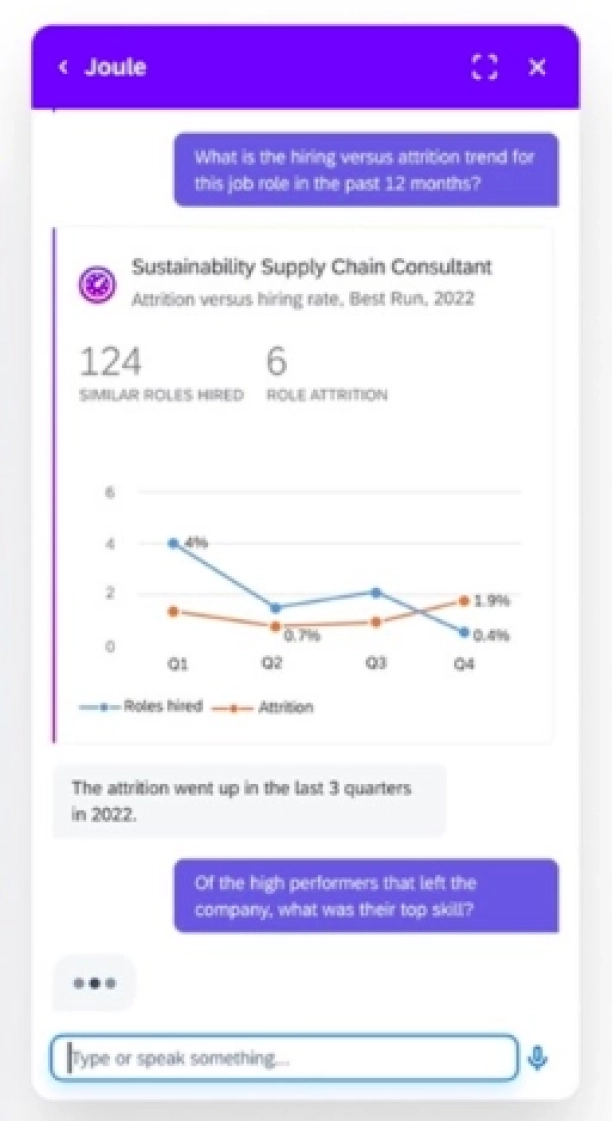Click the X icon in the purple header

click(x=537, y=67)
